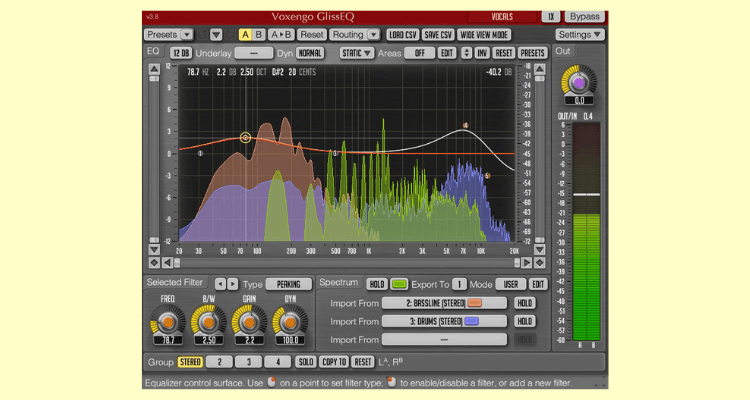
Task: Click the DYN knob
Action: point(290,323)
